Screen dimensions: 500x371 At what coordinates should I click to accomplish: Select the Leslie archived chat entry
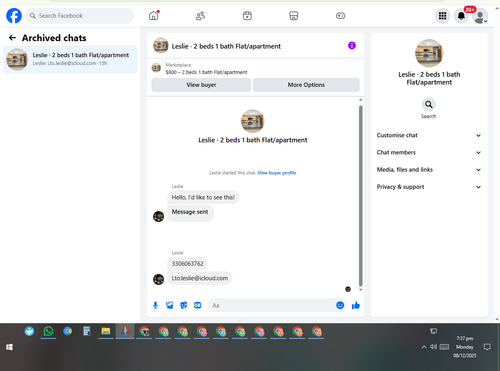pos(70,59)
